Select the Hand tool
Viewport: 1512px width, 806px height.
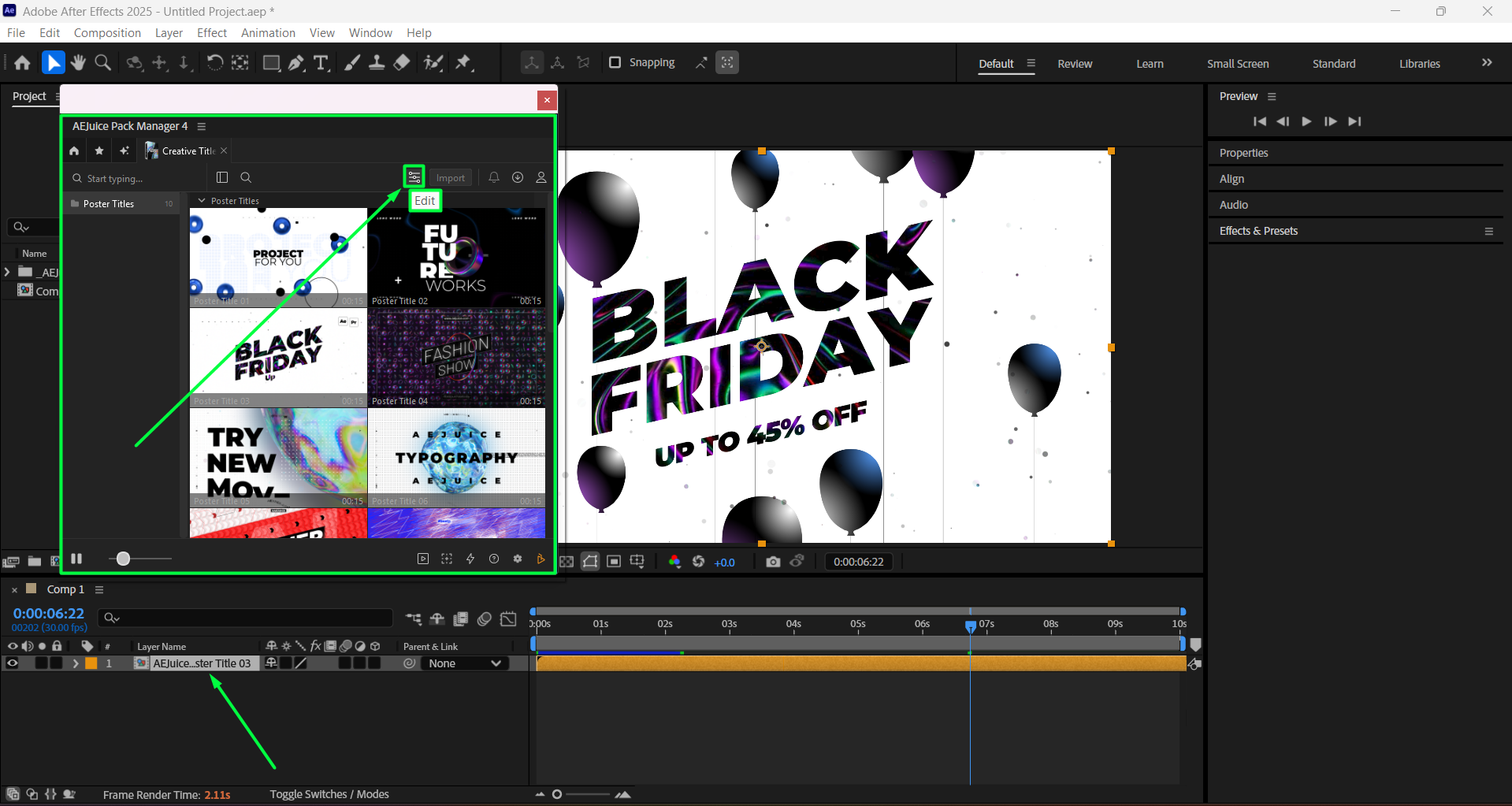click(78, 63)
